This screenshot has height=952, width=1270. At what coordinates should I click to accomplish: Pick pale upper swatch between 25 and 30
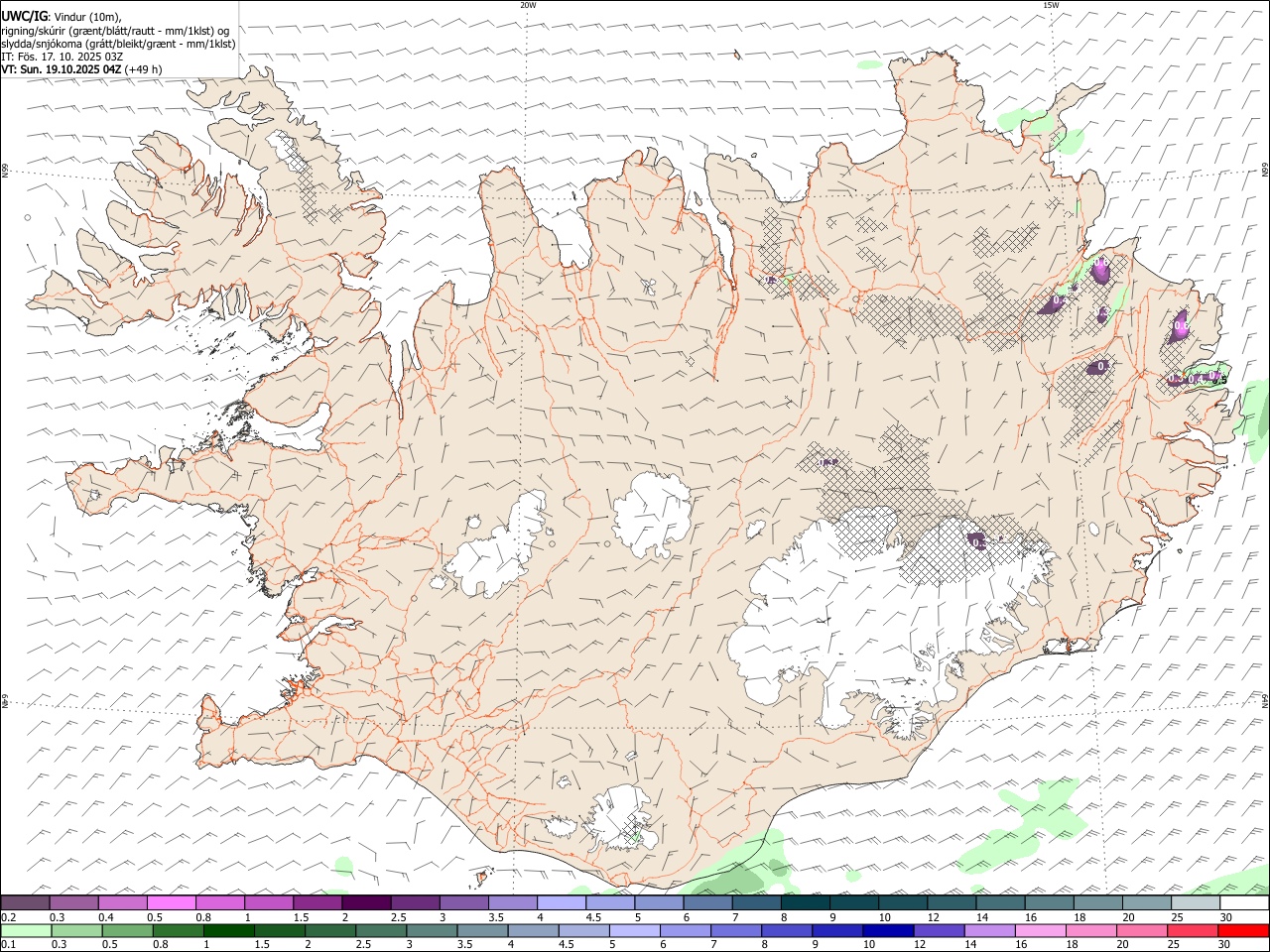click(1196, 903)
